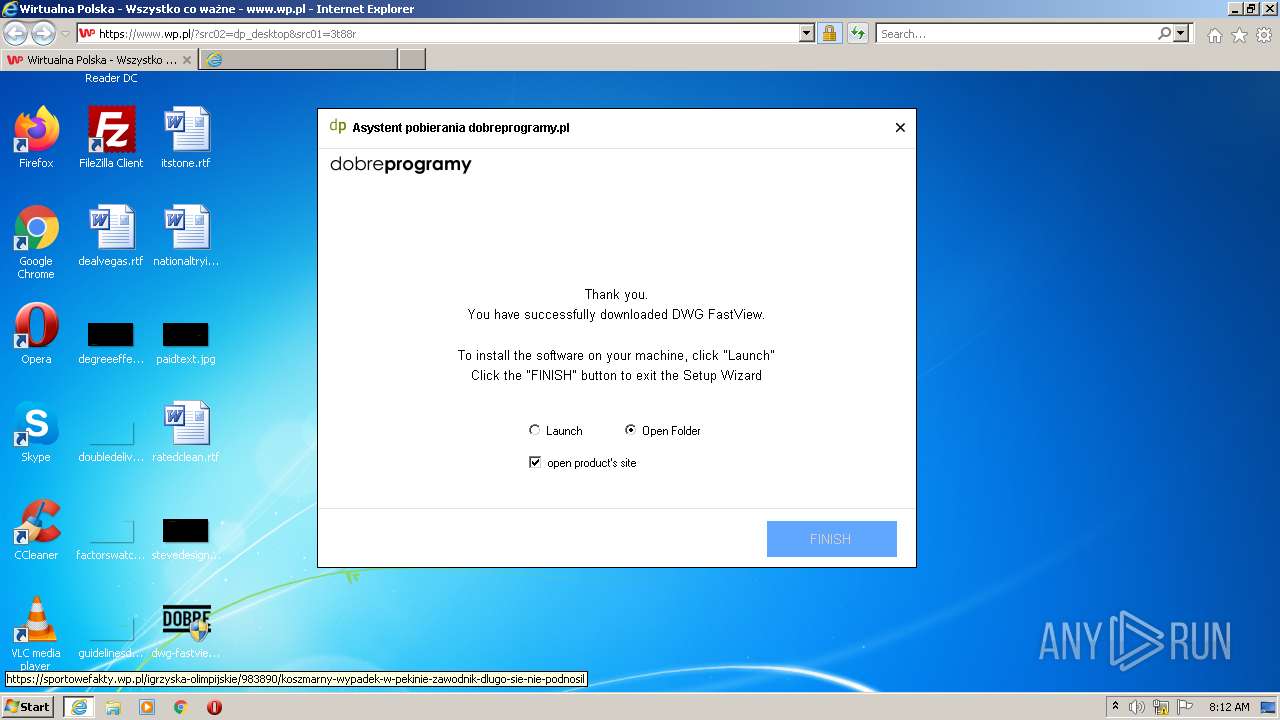Click the 8:12 AM system clock
Viewport: 1280px width, 720px height.
coord(1229,707)
